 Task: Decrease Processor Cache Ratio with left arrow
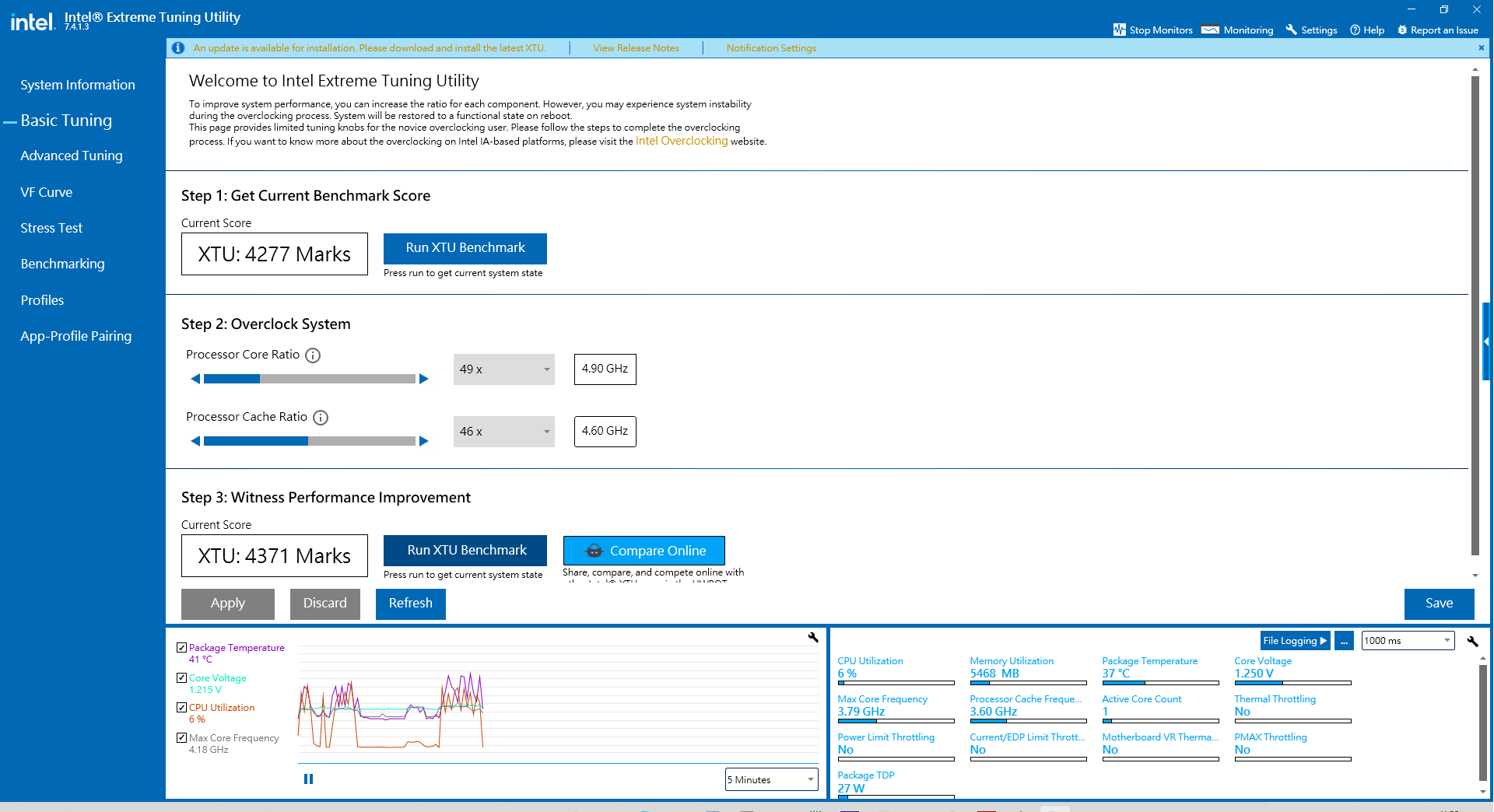195,441
